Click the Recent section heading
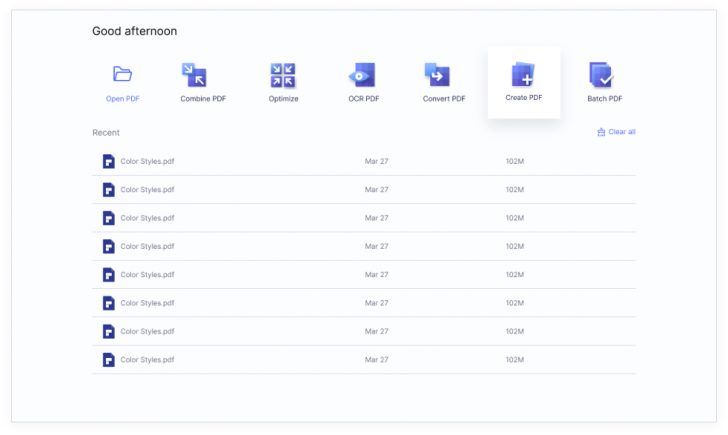This screenshot has width=728, height=435. click(x=106, y=133)
